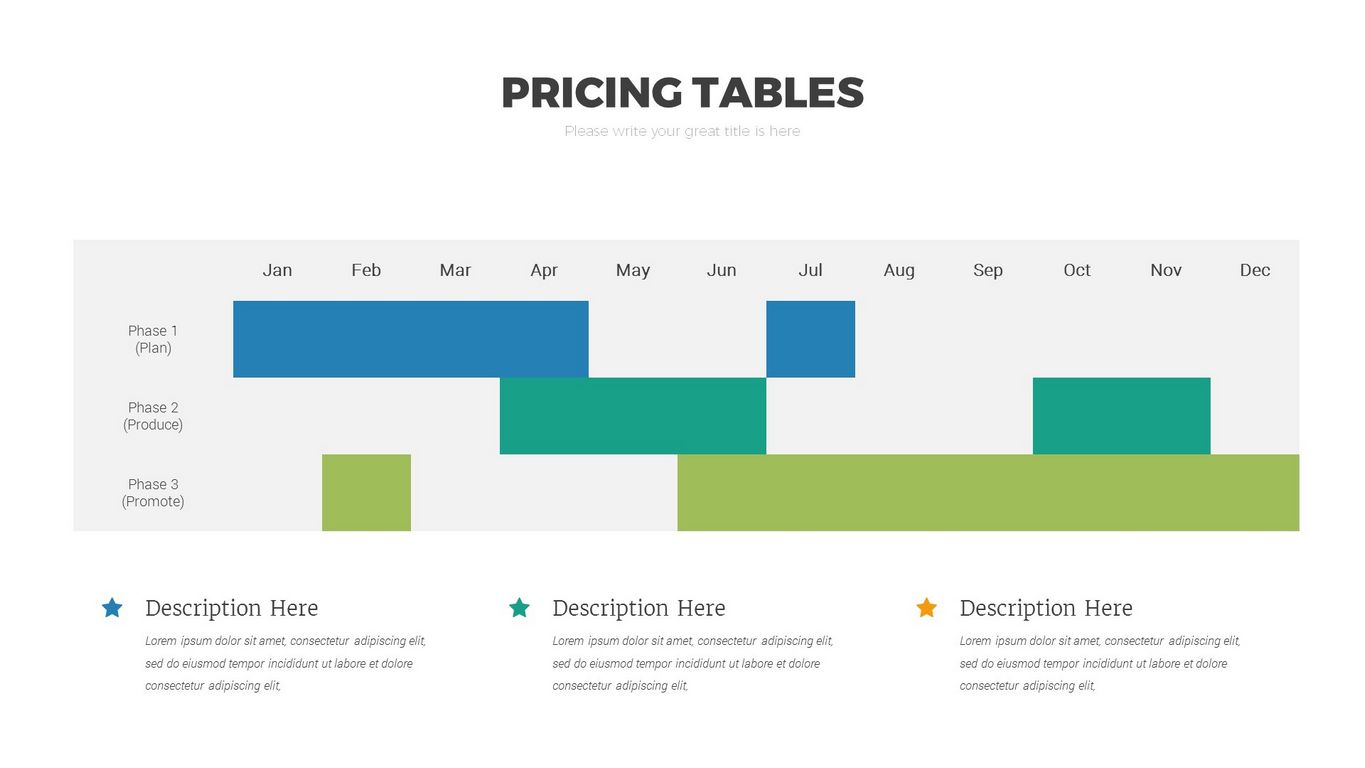Click the Aug month header

coord(899,270)
